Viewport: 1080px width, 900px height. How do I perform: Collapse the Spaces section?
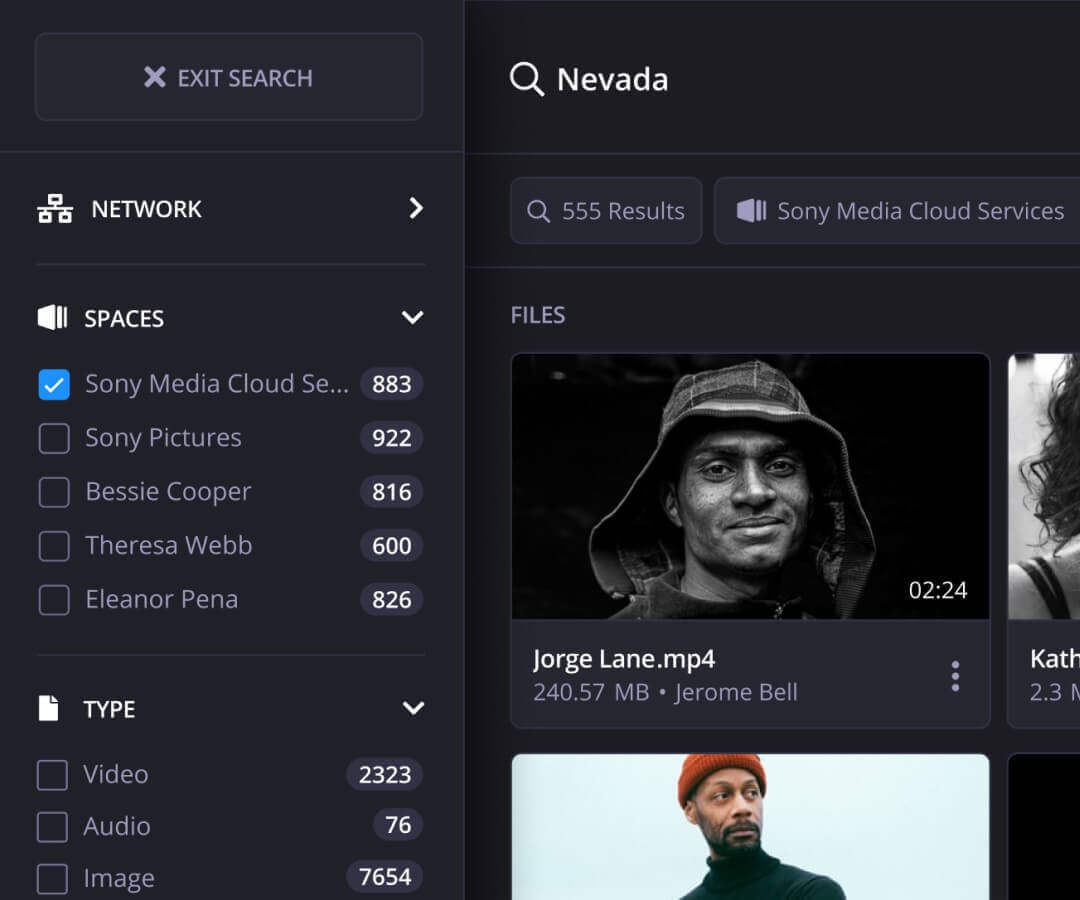(x=412, y=317)
